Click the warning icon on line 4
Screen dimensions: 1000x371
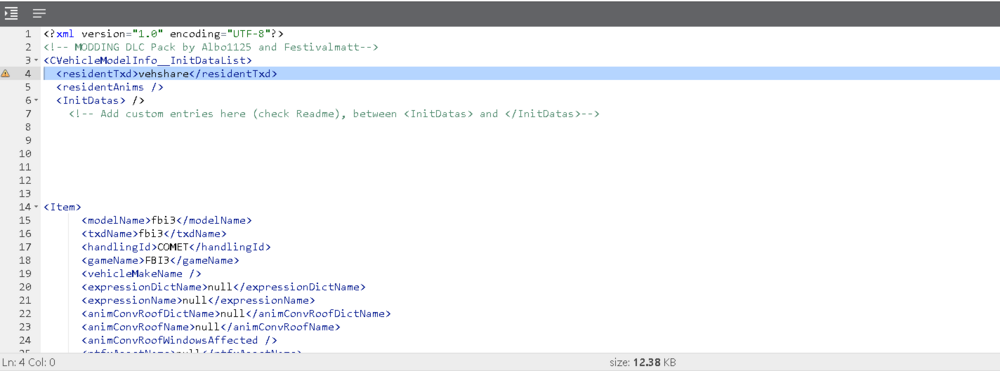(6, 74)
